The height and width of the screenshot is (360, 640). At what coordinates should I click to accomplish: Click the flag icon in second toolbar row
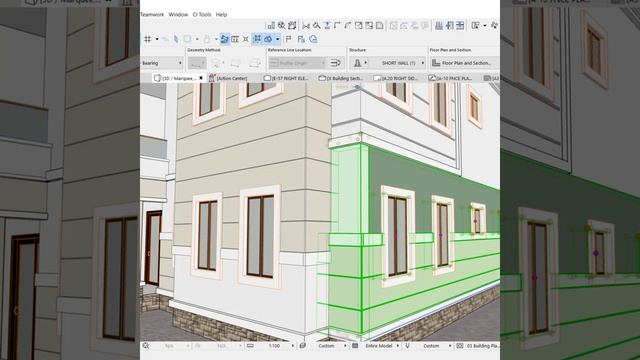[x=289, y=39]
